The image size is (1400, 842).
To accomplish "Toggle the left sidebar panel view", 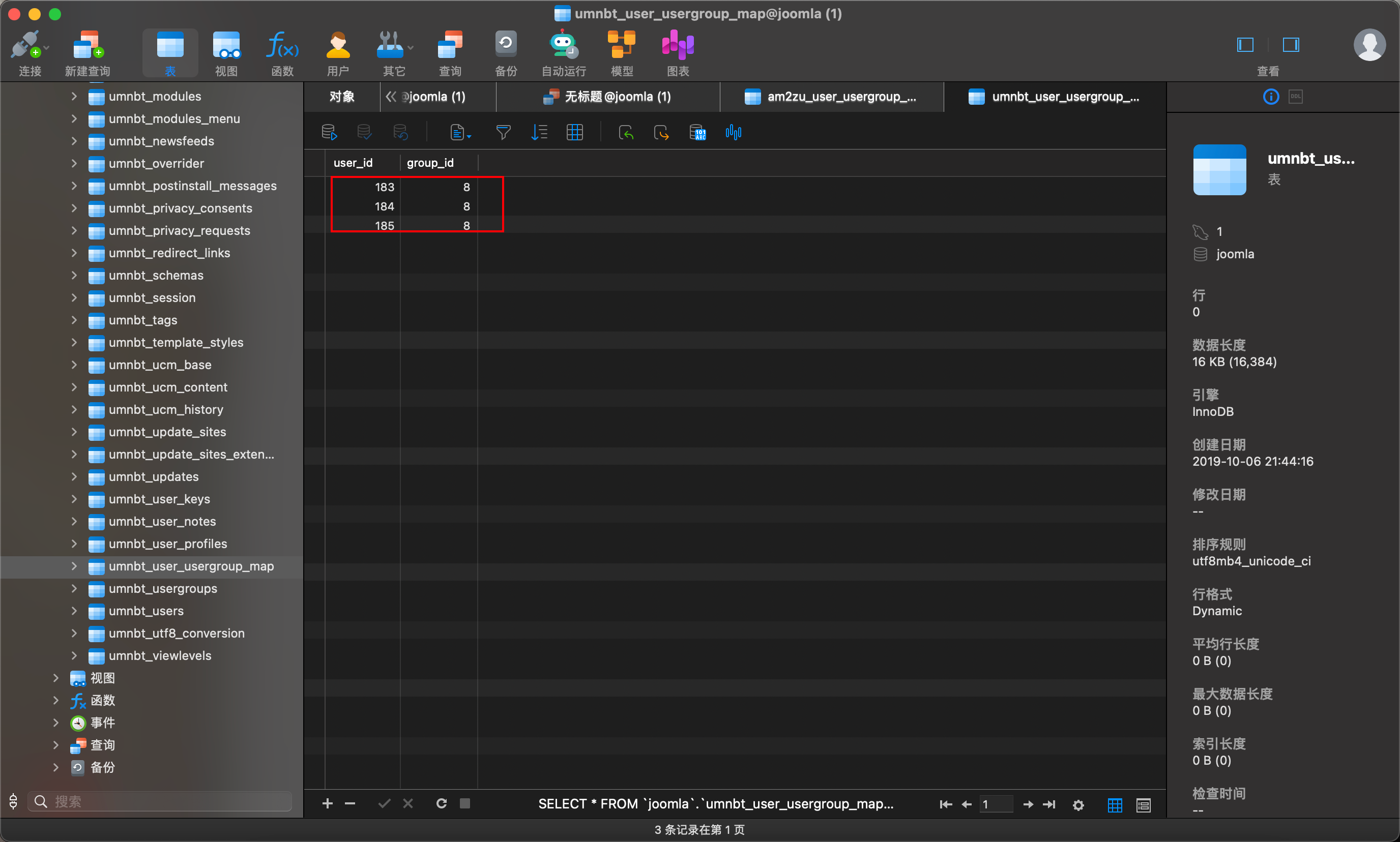I will click(x=1245, y=45).
